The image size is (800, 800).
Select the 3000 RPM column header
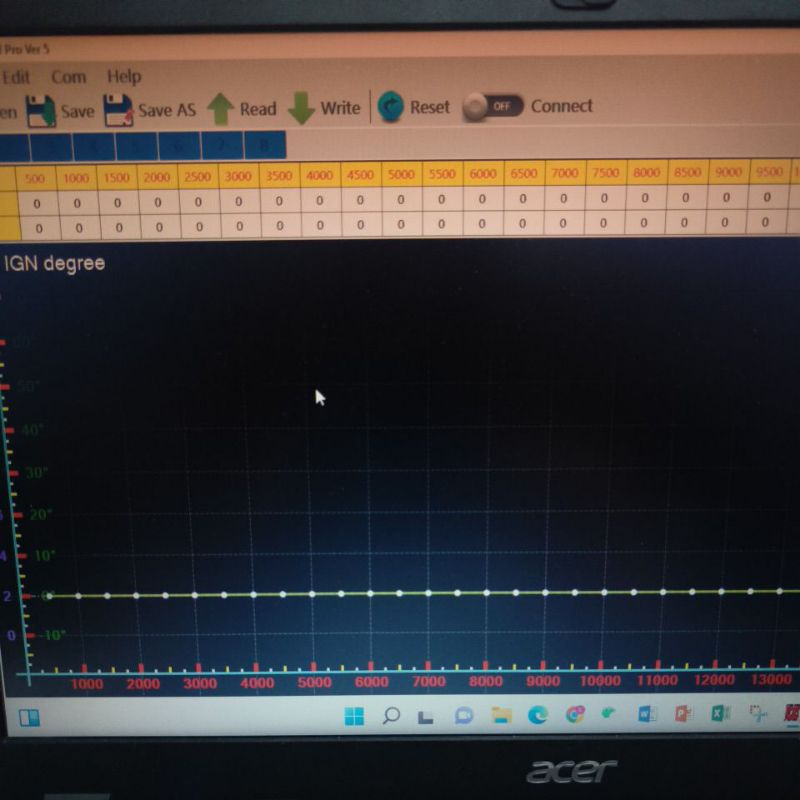click(x=238, y=176)
